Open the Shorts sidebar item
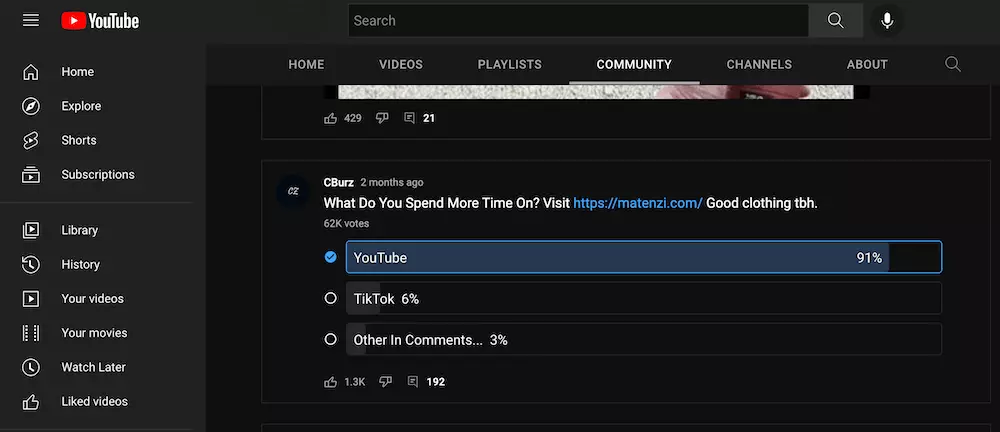 tap(78, 140)
